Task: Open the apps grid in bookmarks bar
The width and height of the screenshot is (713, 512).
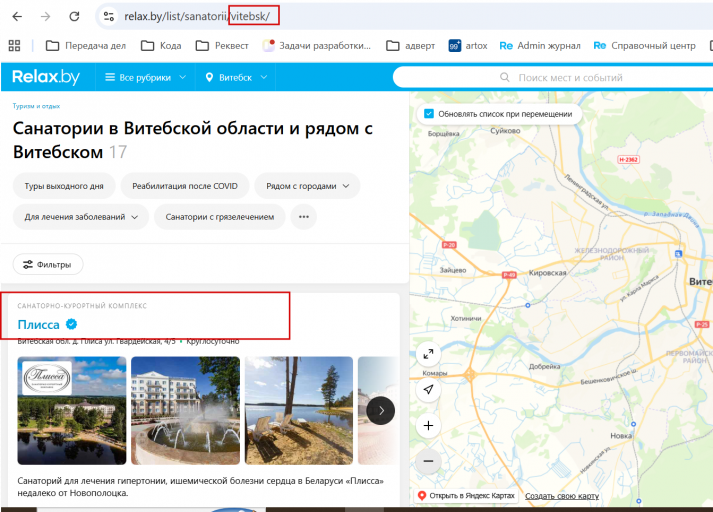Action: point(15,45)
